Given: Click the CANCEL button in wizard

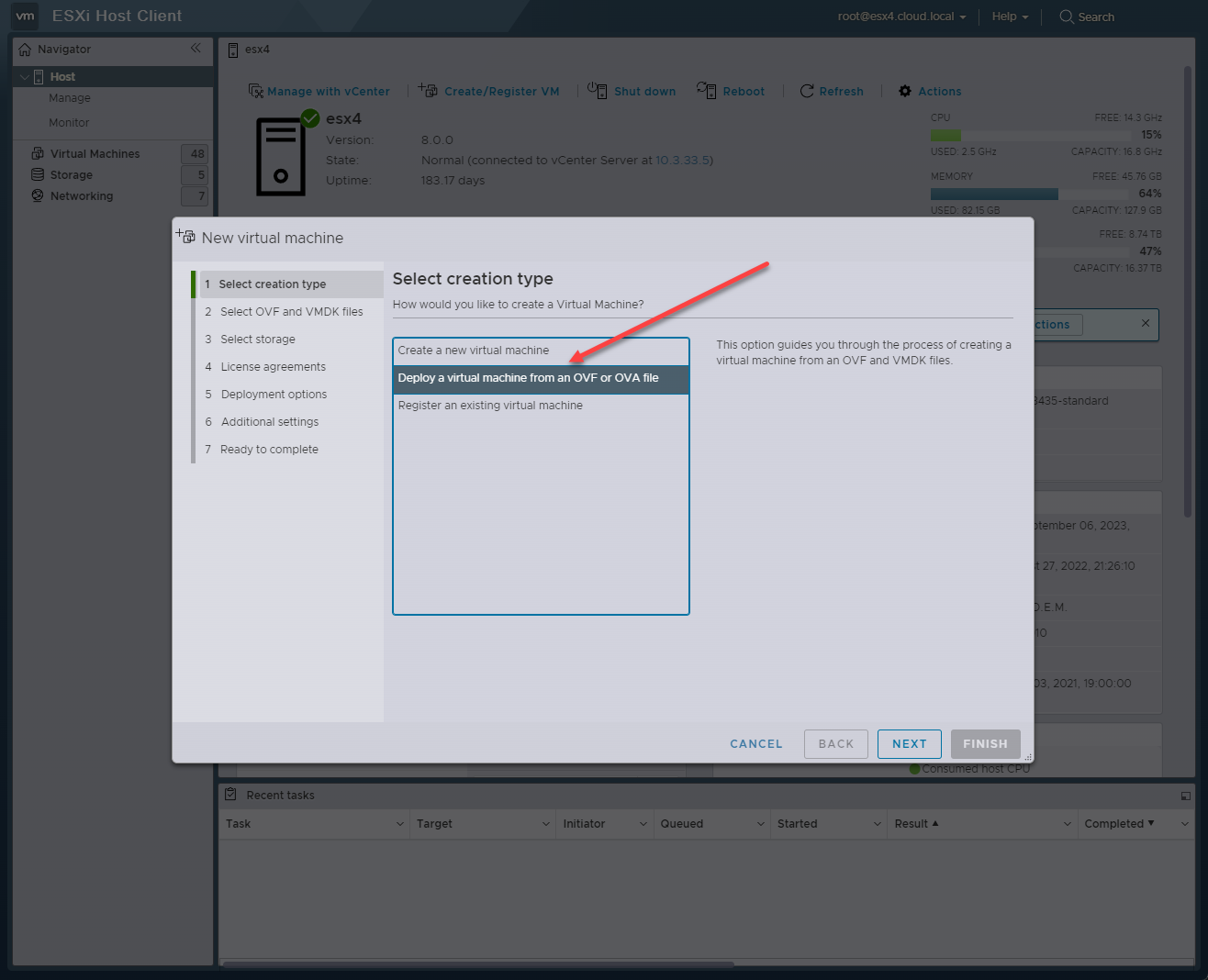Looking at the screenshot, I should 756,744.
